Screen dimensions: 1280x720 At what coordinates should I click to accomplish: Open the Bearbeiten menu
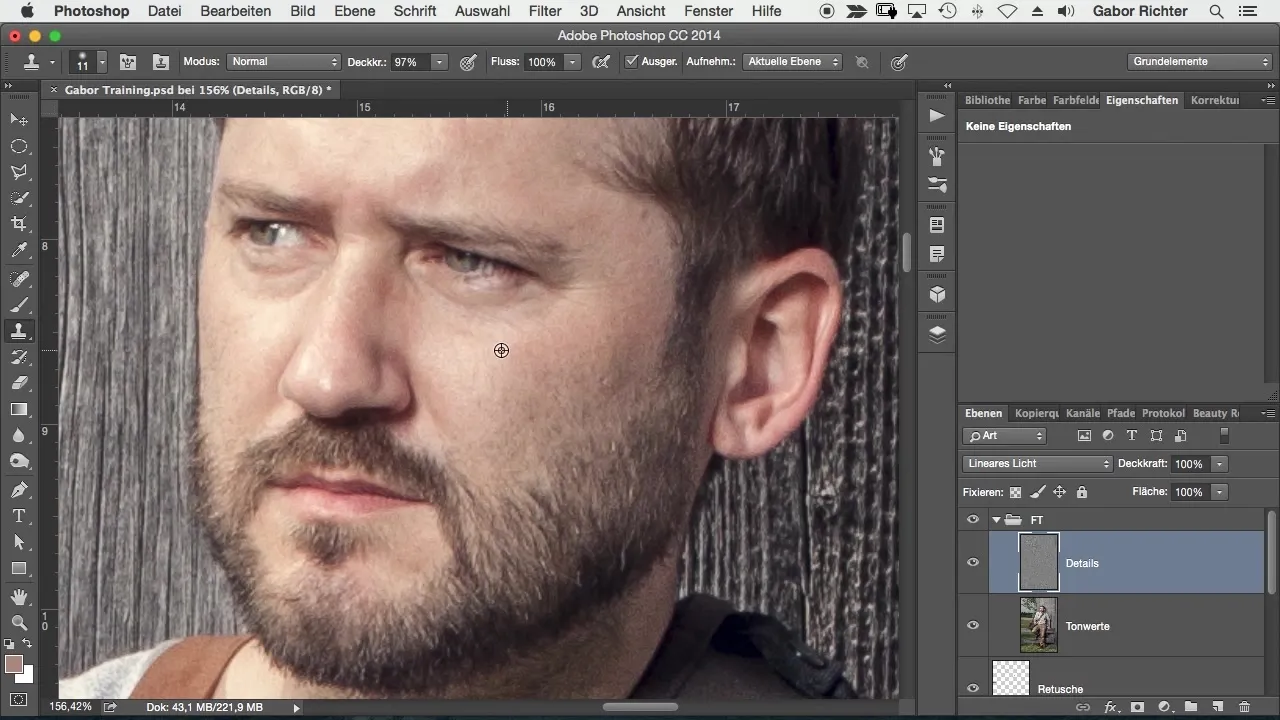pos(235,11)
